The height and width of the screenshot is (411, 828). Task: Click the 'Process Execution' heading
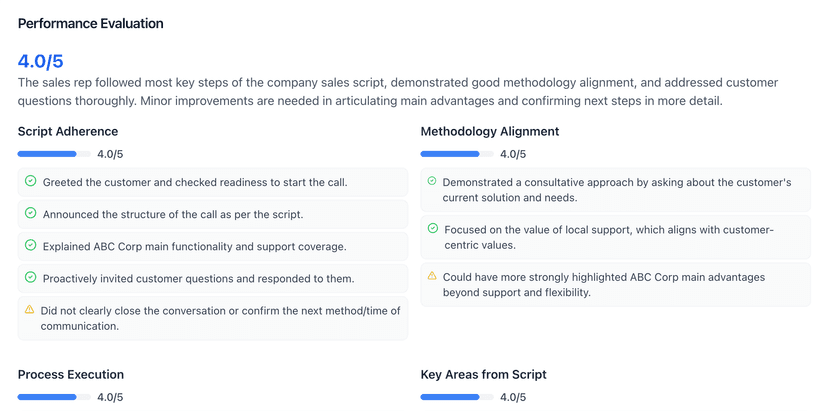71,374
